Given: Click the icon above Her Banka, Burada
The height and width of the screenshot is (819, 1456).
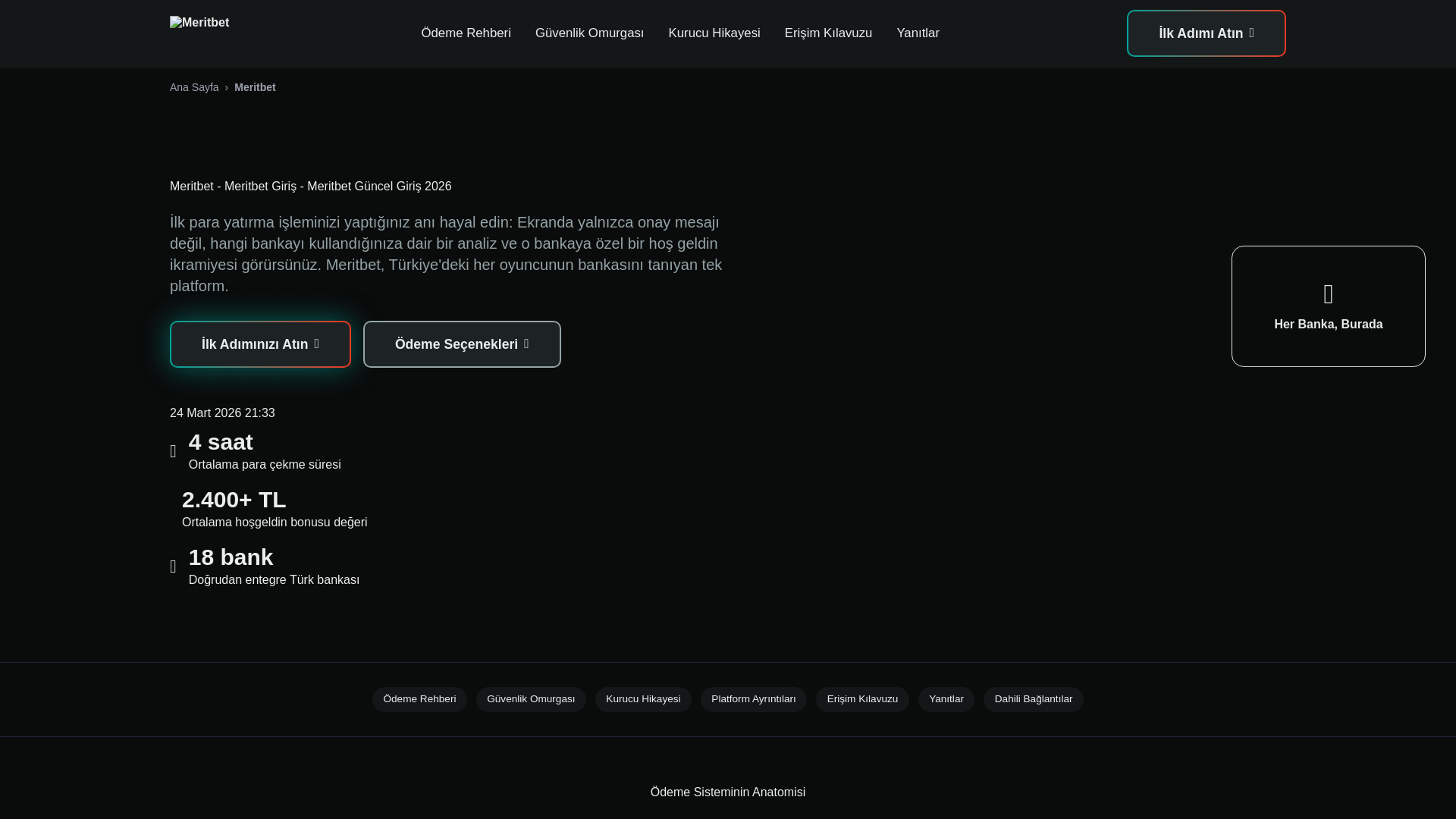Looking at the screenshot, I should click(1328, 294).
